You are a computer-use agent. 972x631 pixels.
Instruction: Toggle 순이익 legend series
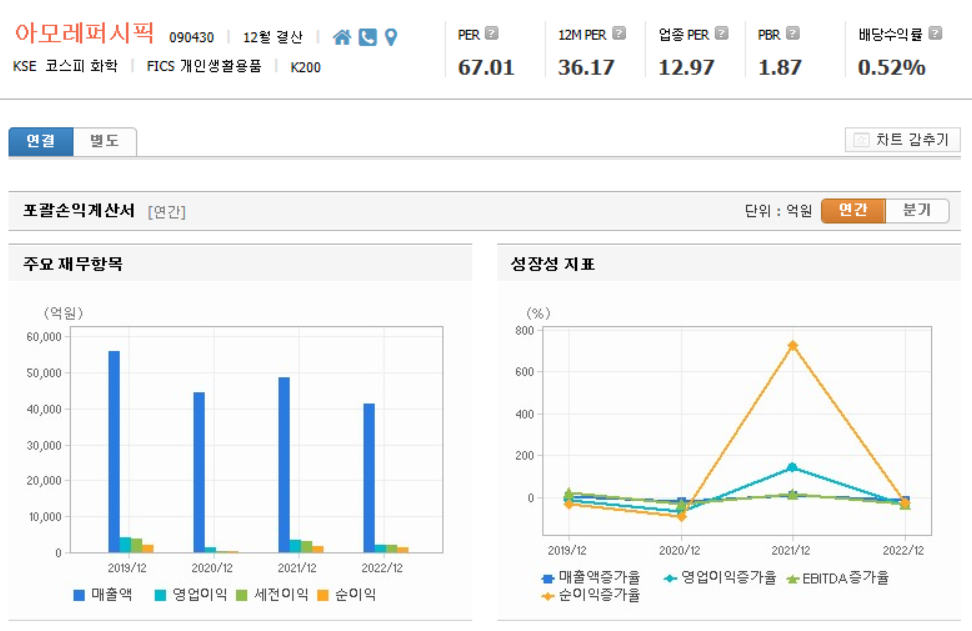pos(347,594)
